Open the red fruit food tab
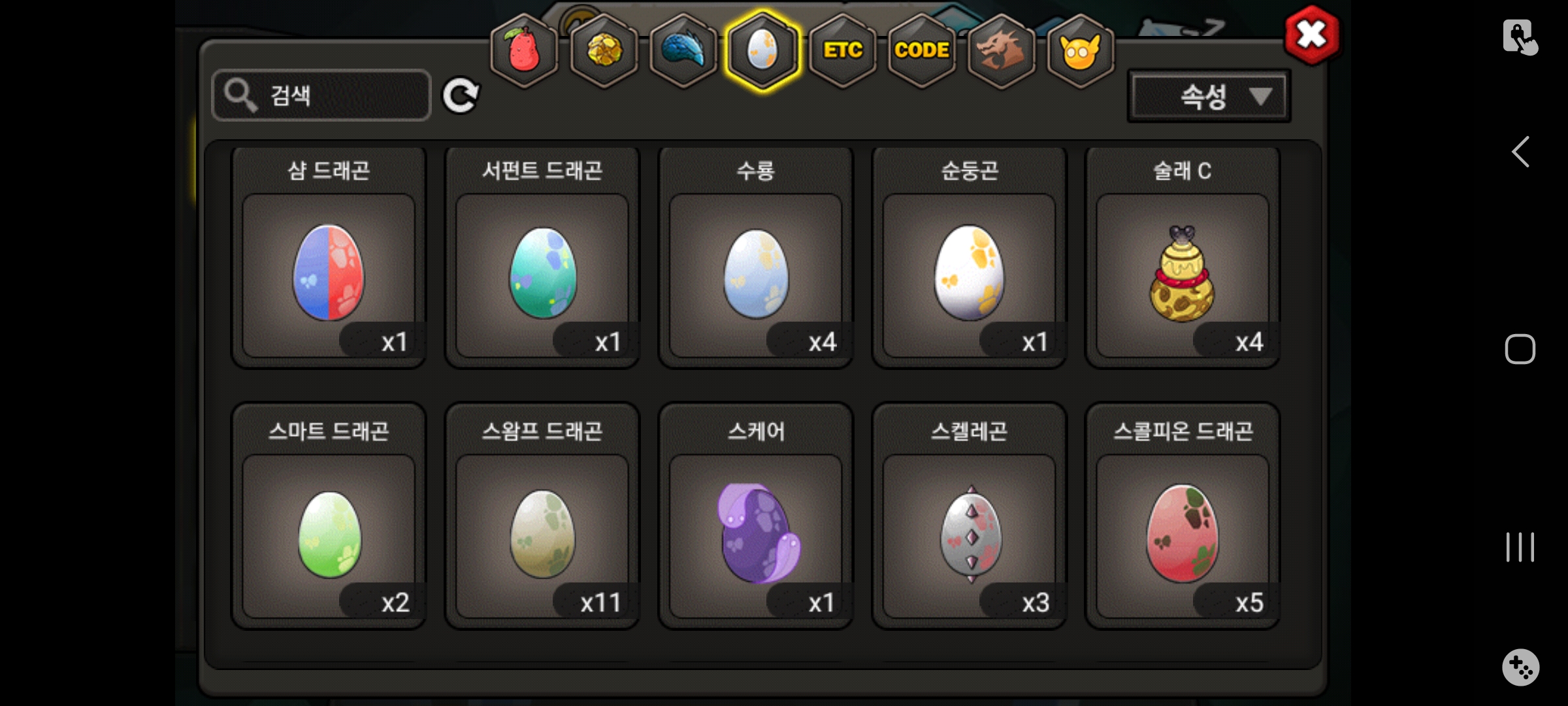This screenshot has height=706, width=1568. [x=524, y=50]
